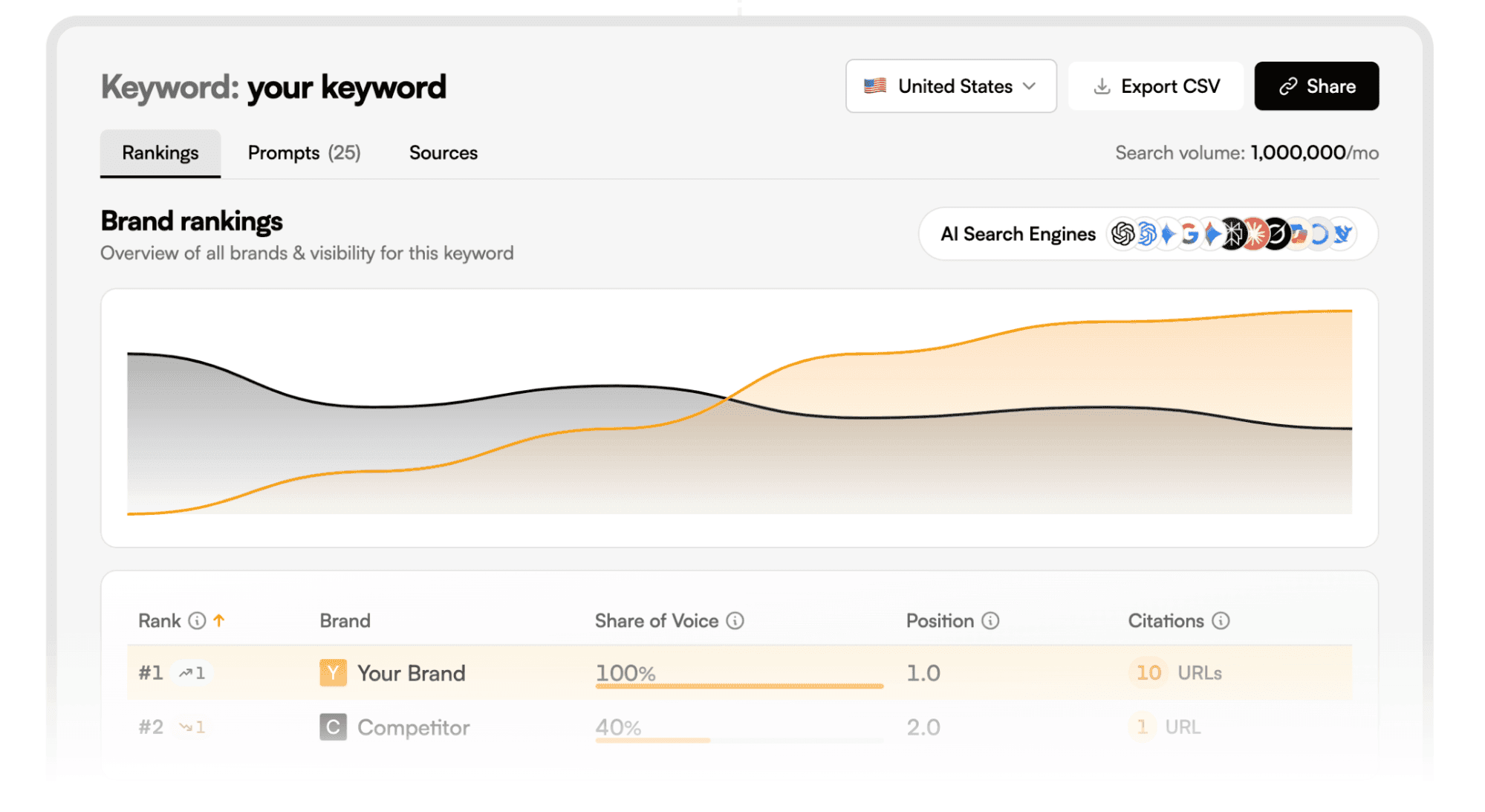Toggle Rank column sort arrow
Image resolution: width=1485 pixels, height=812 pixels.
[219, 620]
